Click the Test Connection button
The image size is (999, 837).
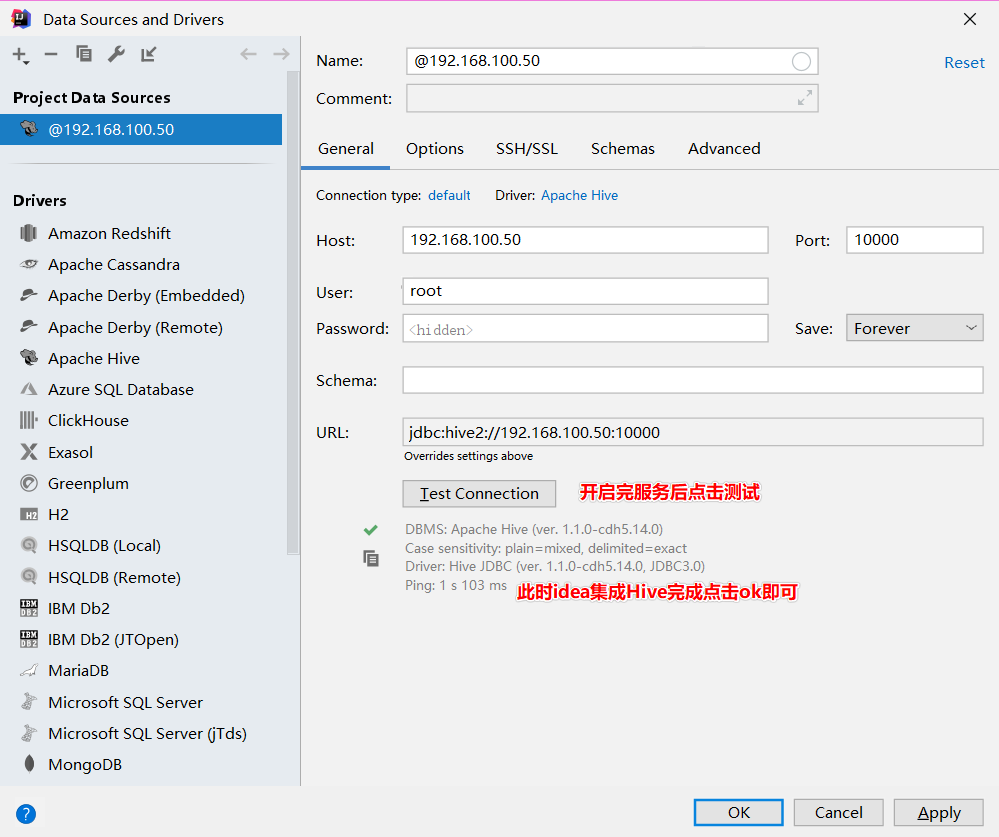(x=478, y=493)
